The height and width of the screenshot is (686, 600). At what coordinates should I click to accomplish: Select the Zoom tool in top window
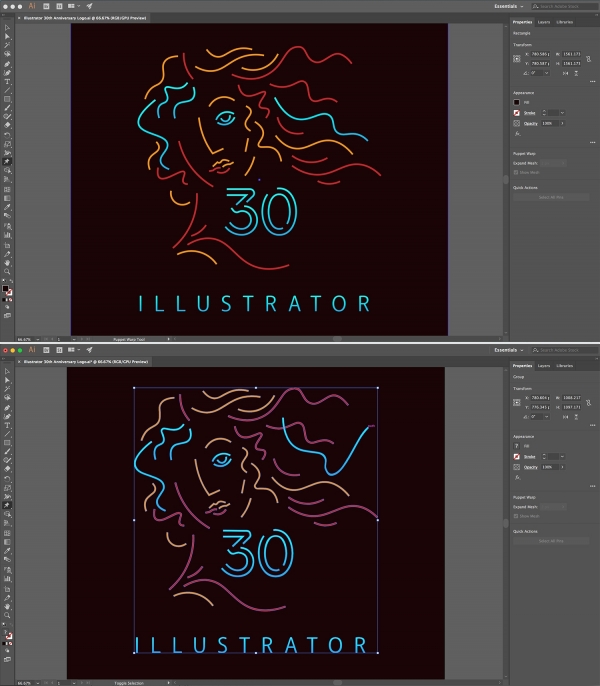tap(7, 272)
